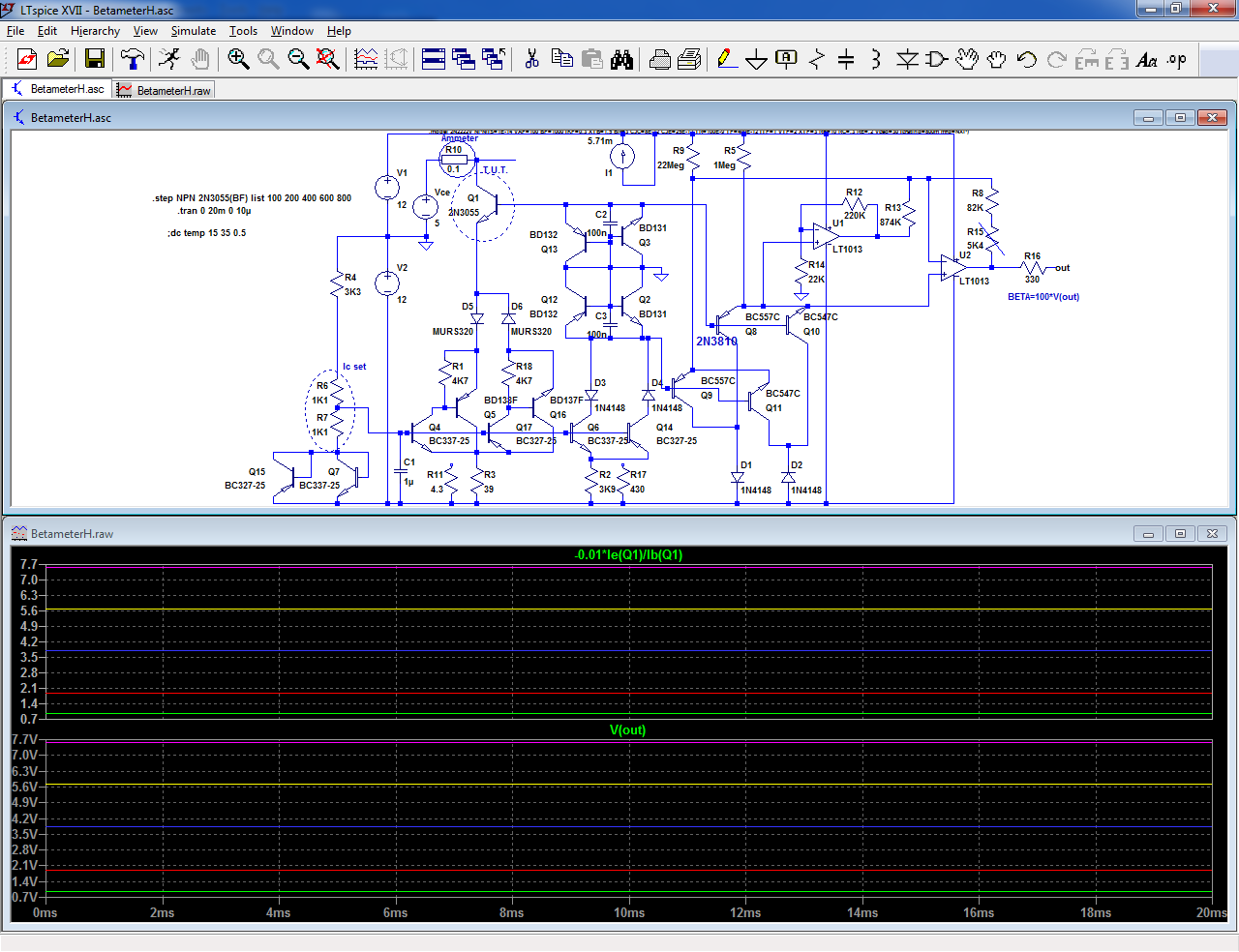This screenshot has width=1239, height=952.
Task: Select the Place Text Aa tool
Action: 1147,60
